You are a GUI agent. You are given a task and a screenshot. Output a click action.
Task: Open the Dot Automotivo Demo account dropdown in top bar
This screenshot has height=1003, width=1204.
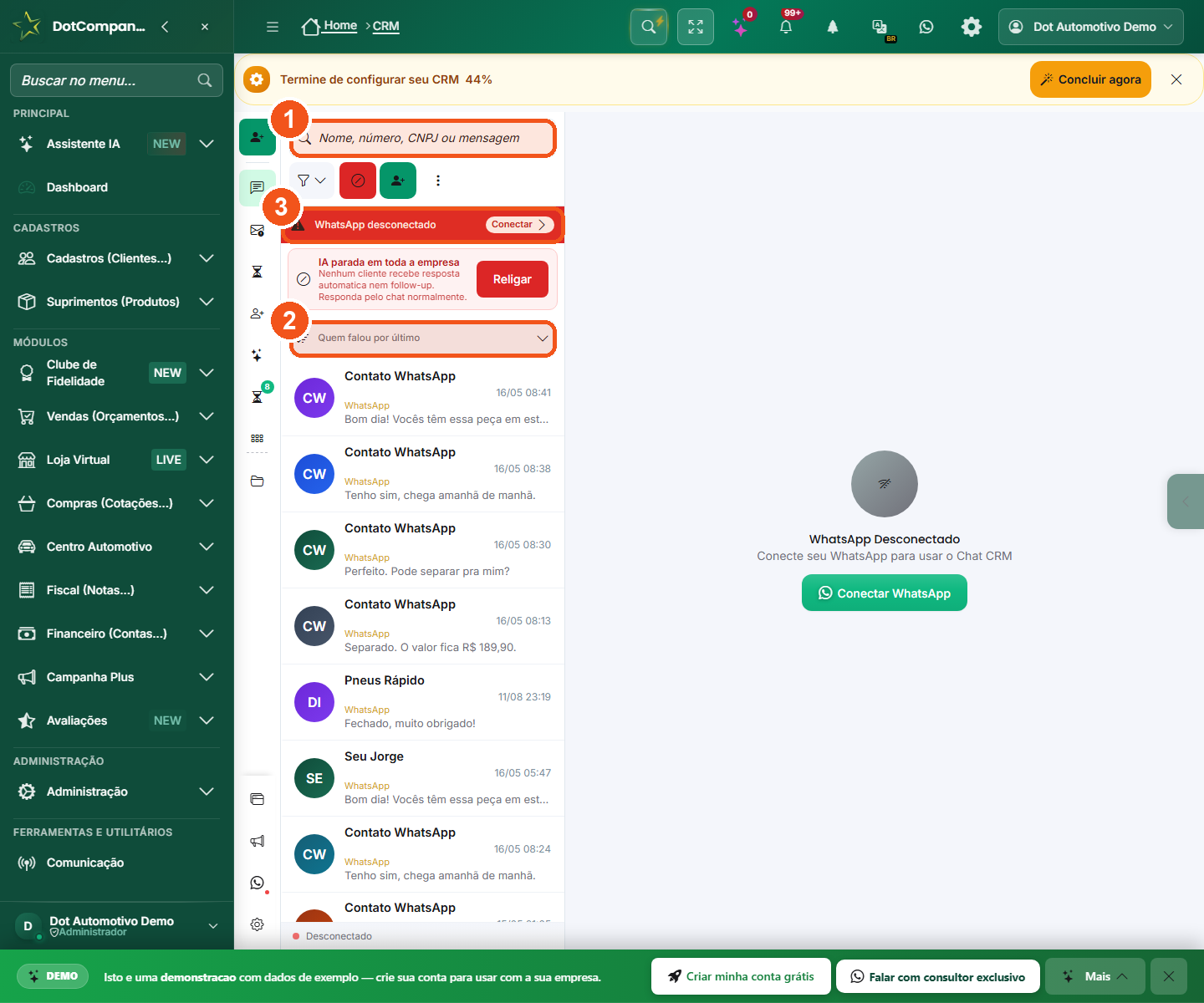point(1091,27)
